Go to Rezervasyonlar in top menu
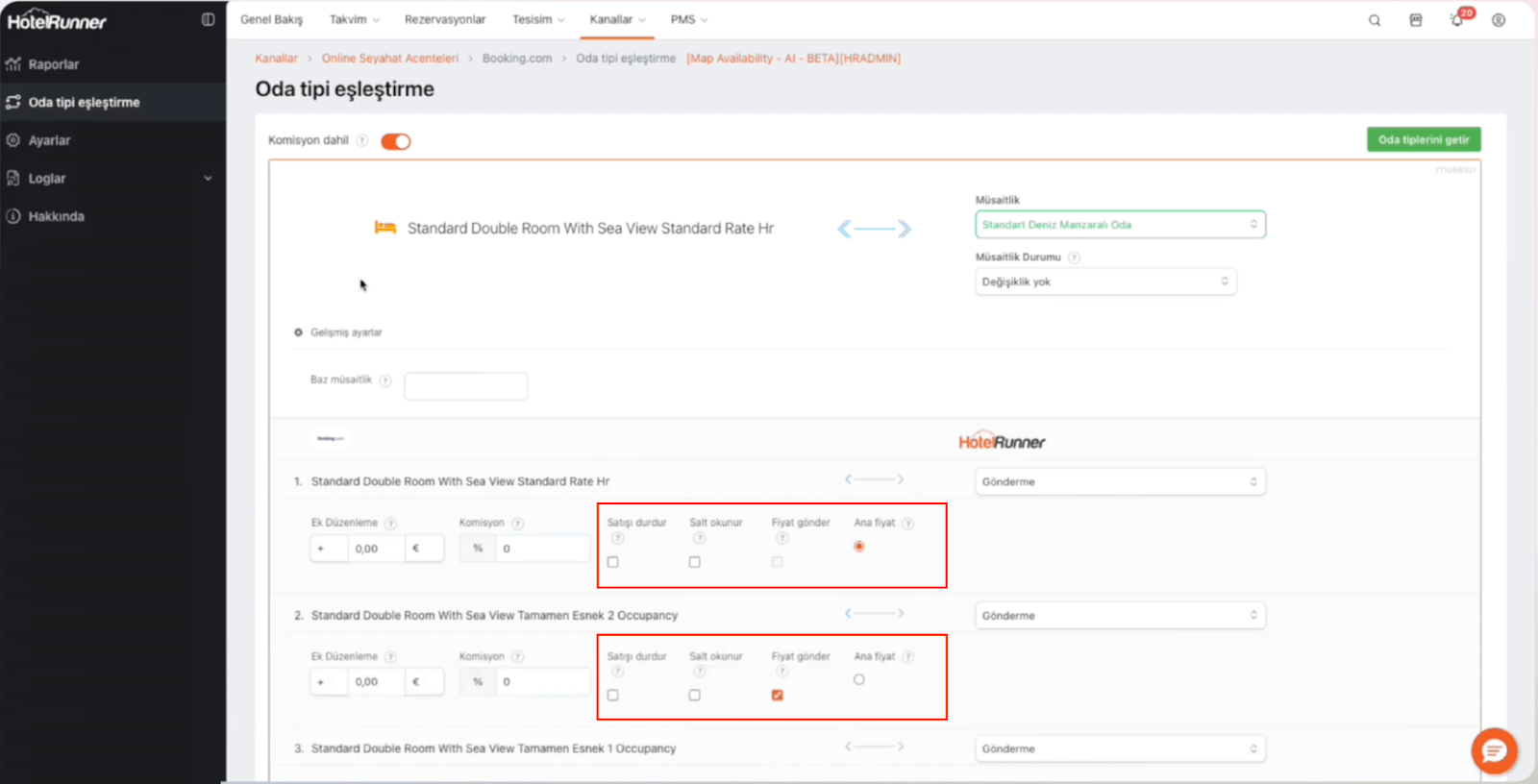This screenshot has width=1538, height=784. [445, 19]
